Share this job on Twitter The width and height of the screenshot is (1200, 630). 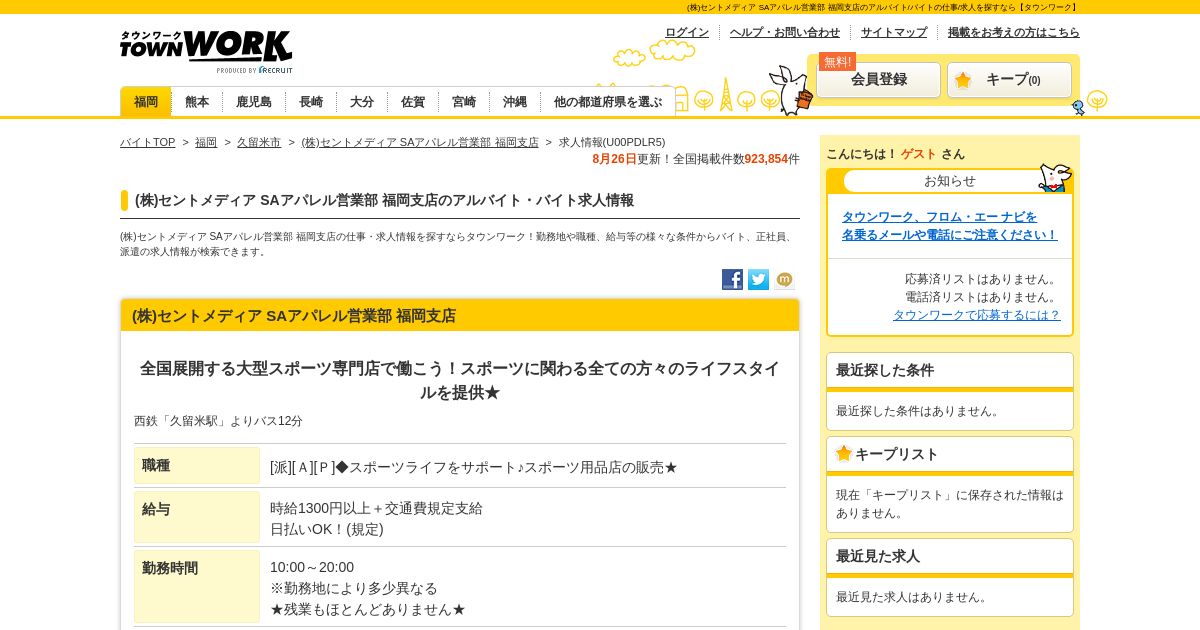tap(759, 280)
